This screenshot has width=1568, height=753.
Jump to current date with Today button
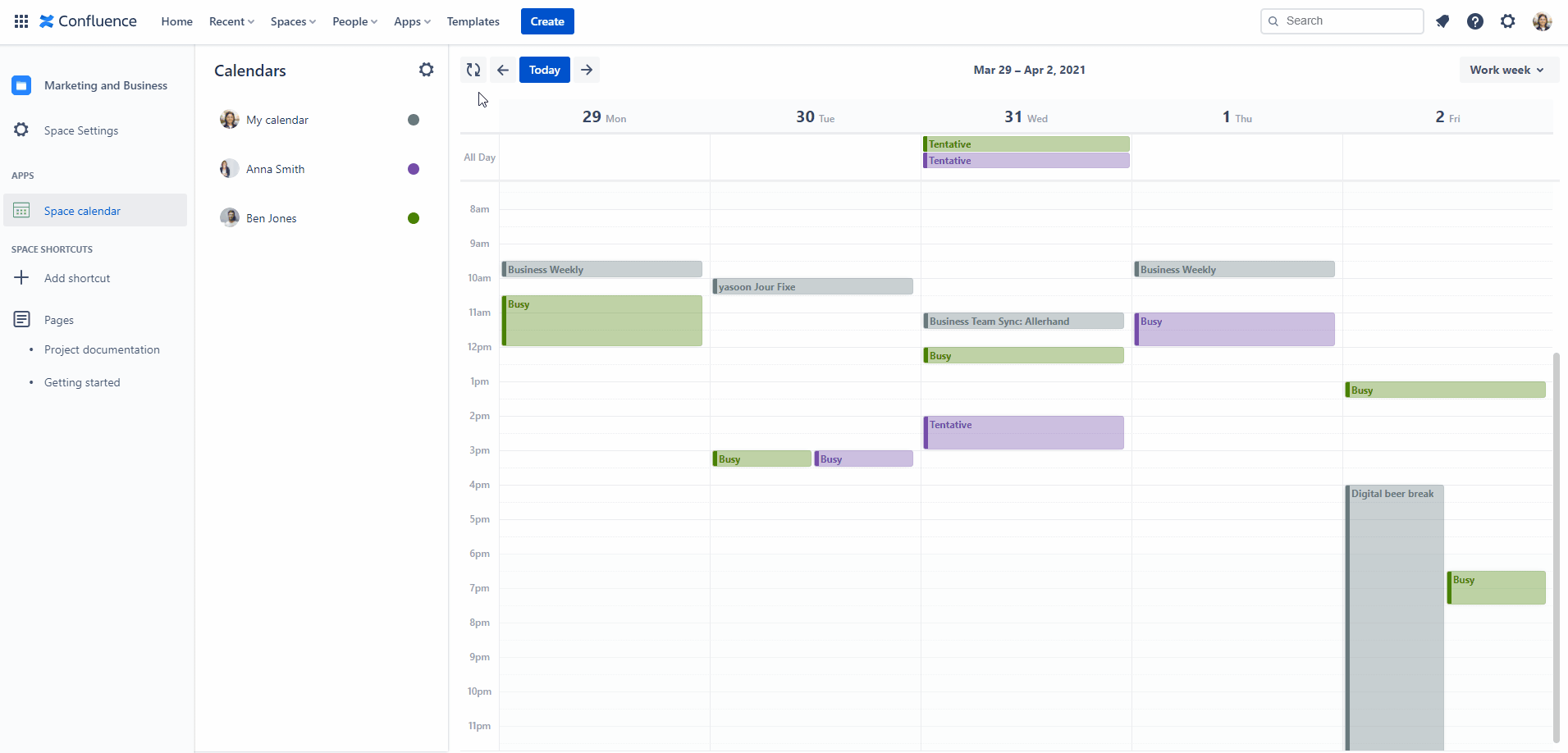(544, 70)
